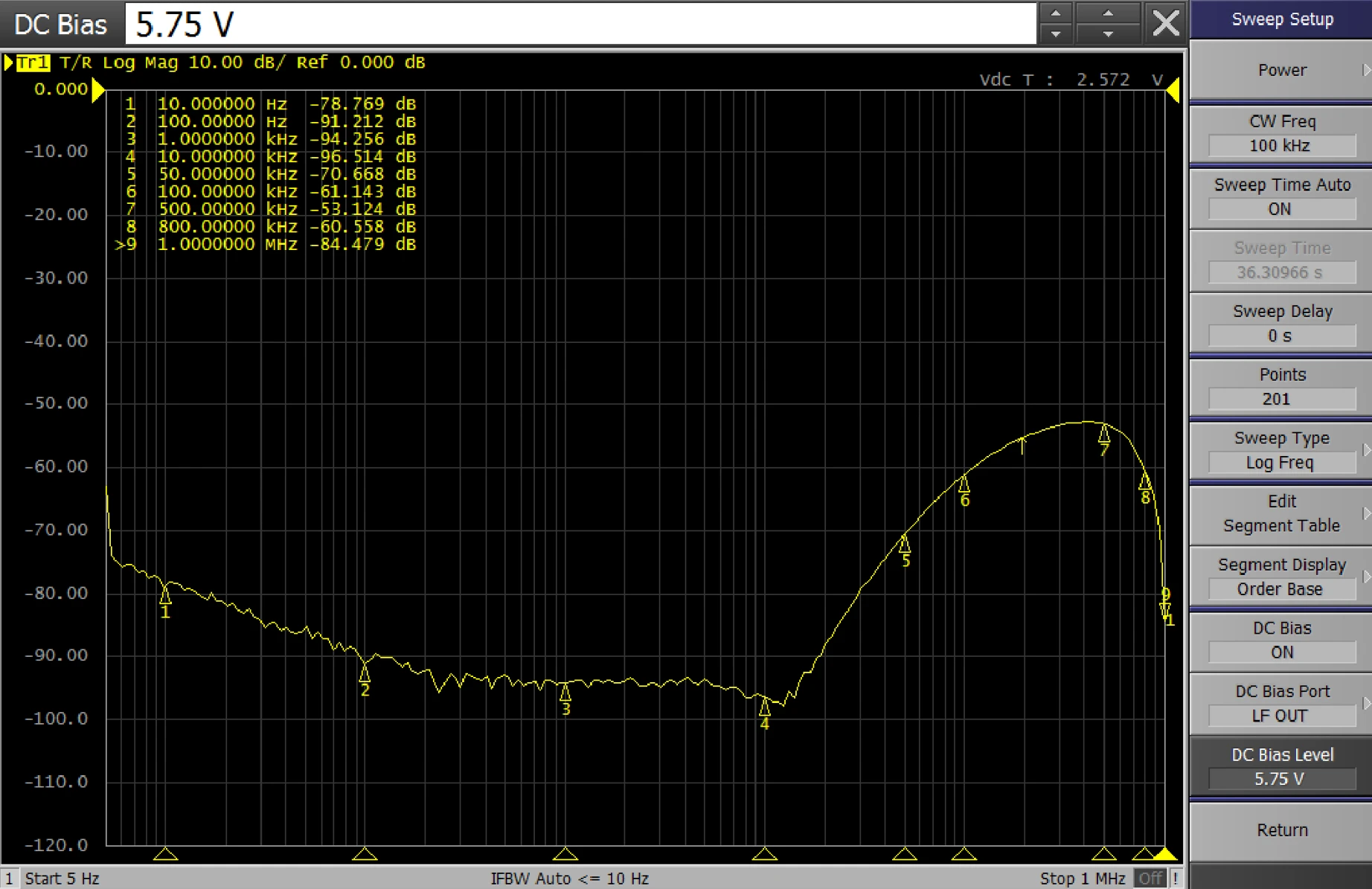
Task: Click the Tr1 trace label
Action: pyautogui.click(x=33, y=62)
